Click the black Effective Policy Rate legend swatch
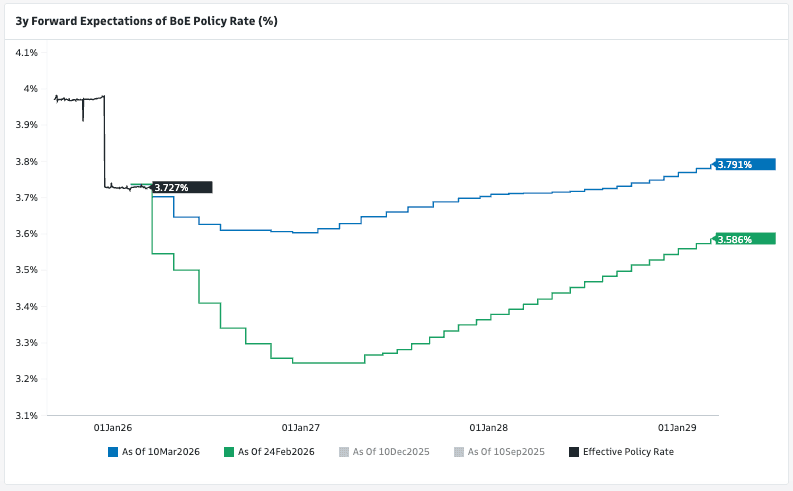This screenshot has height=491, width=793. [574, 452]
